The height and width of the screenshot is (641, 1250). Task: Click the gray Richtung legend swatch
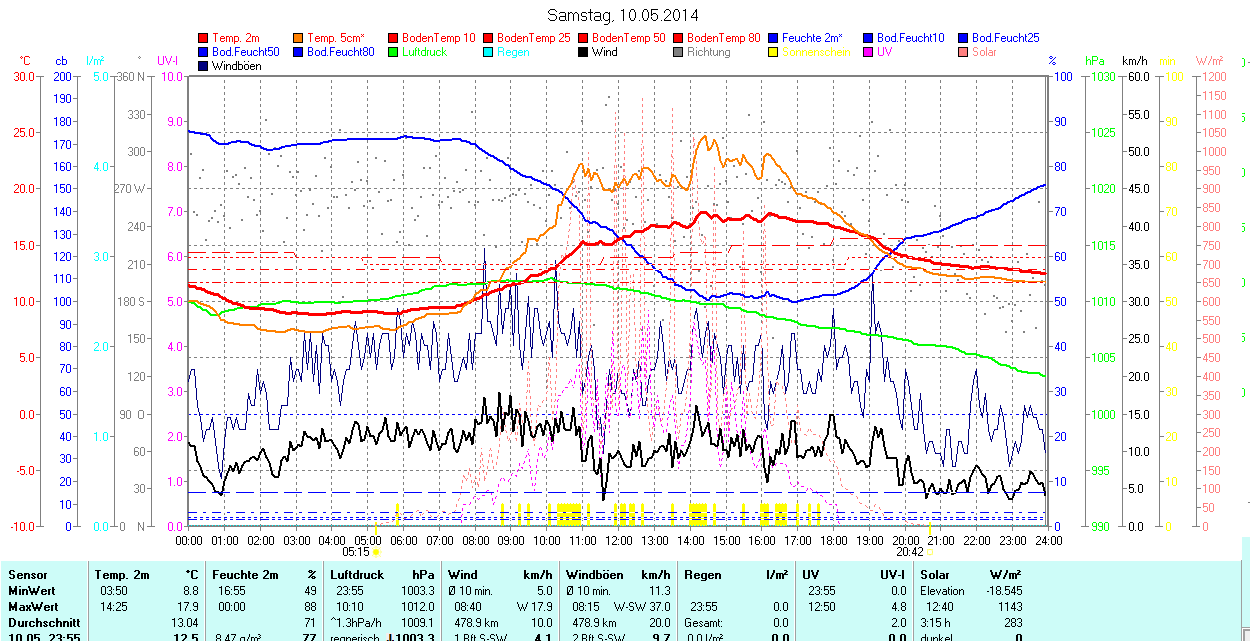click(679, 52)
